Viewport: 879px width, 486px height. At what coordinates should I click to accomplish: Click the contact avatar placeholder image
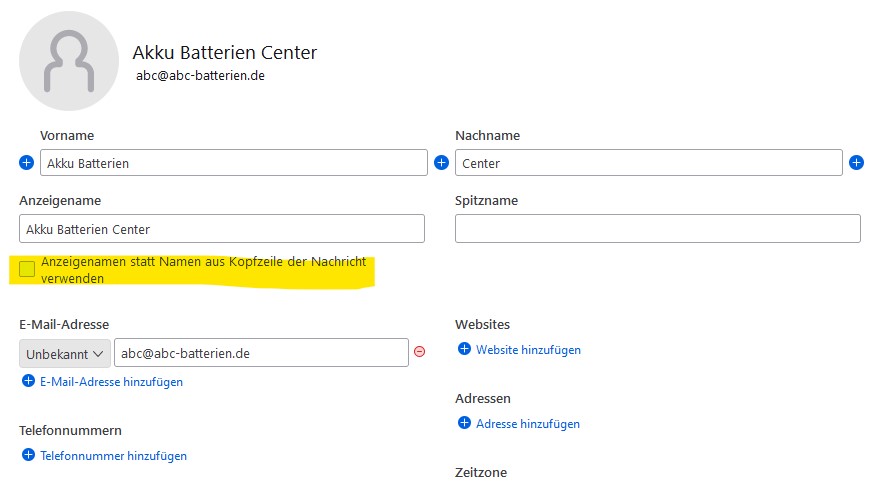click(x=69, y=60)
